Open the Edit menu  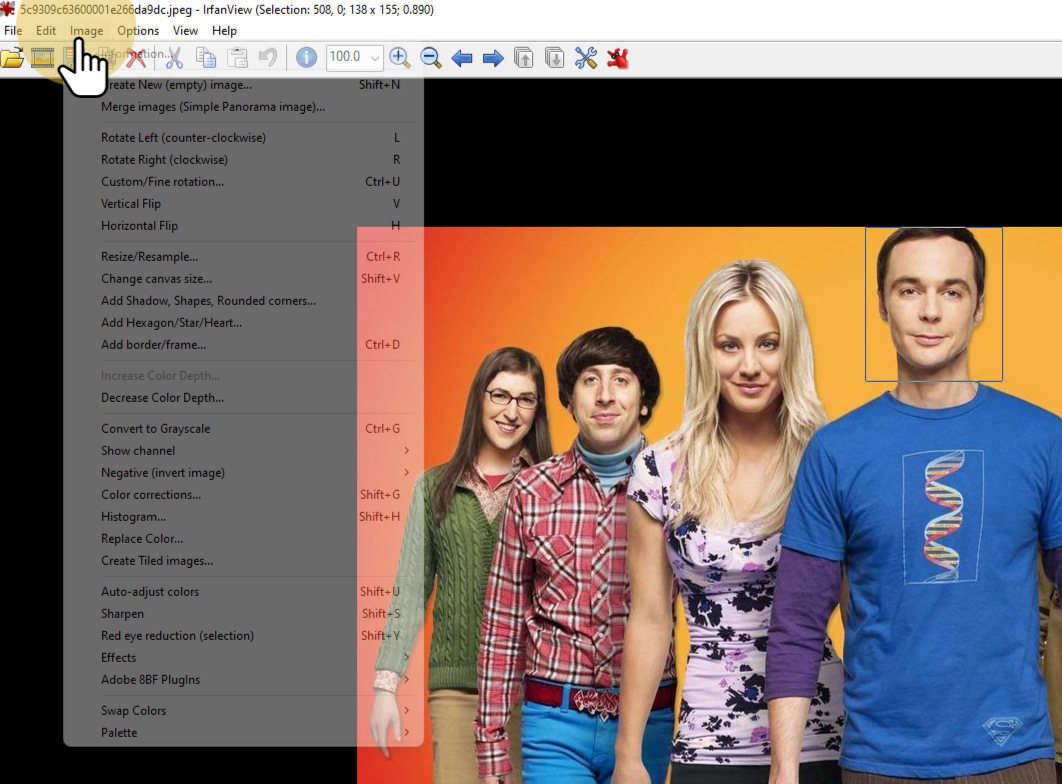pyautogui.click(x=46, y=30)
